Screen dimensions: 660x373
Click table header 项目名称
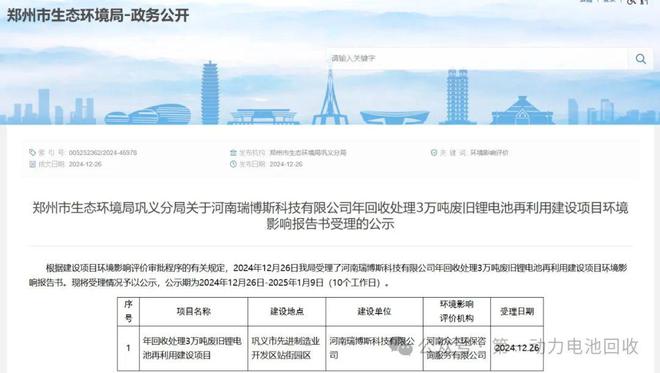[x=194, y=312]
